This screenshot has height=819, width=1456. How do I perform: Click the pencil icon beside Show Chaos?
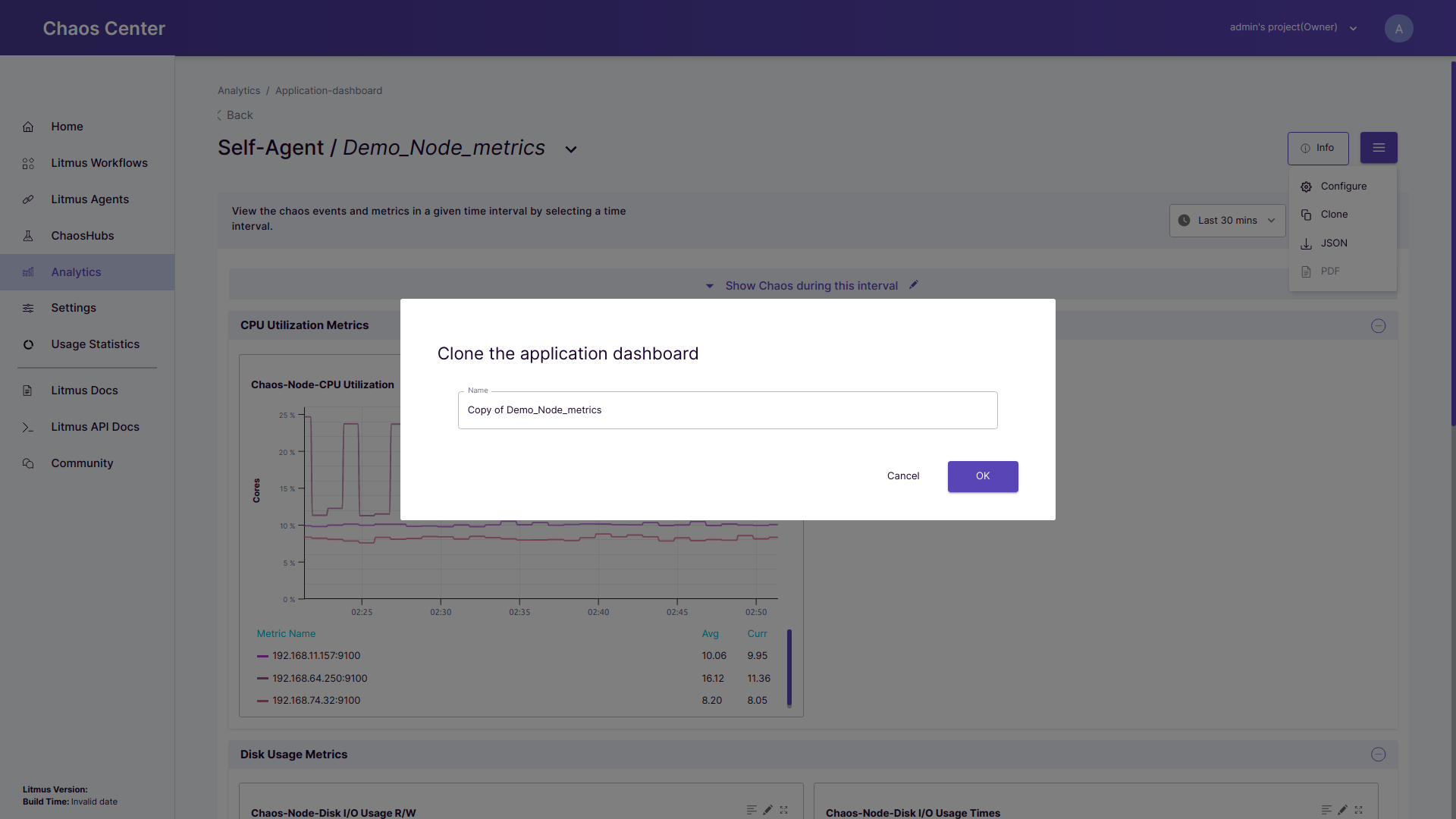914,285
